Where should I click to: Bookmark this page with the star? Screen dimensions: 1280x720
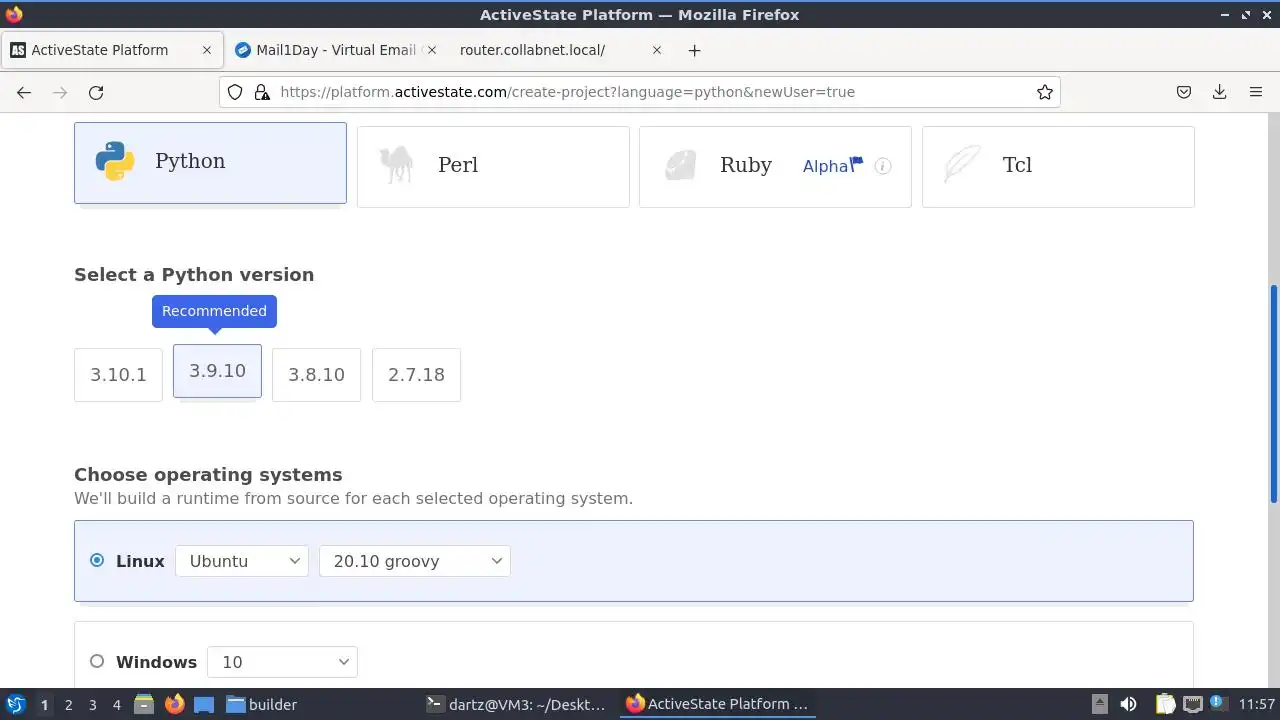tap(1045, 92)
